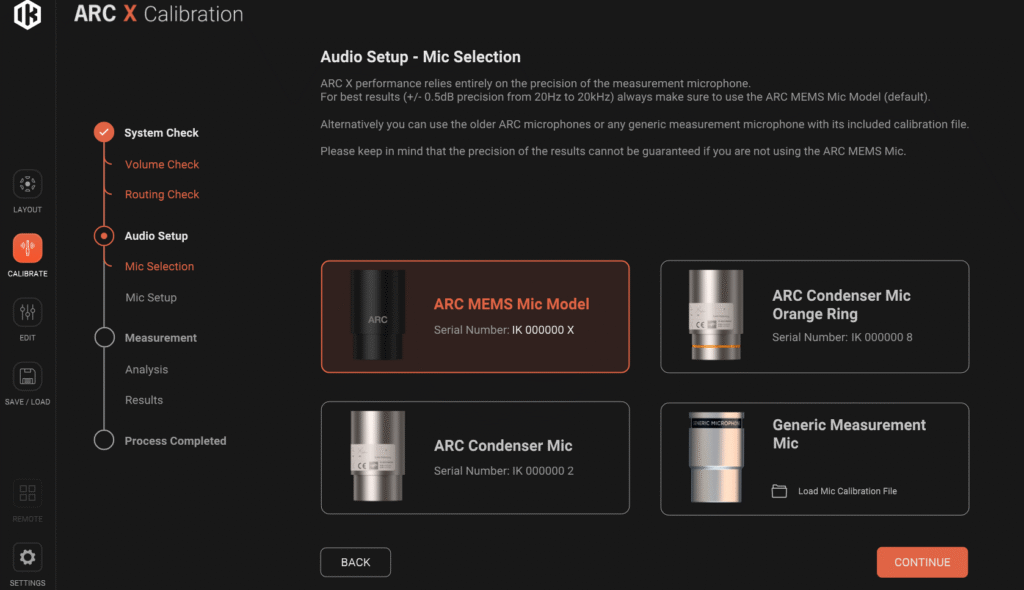Viewport: 1024px width, 590px height.
Task: Select the ARC MEMS Mic Model card
Action: click(475, 317)
